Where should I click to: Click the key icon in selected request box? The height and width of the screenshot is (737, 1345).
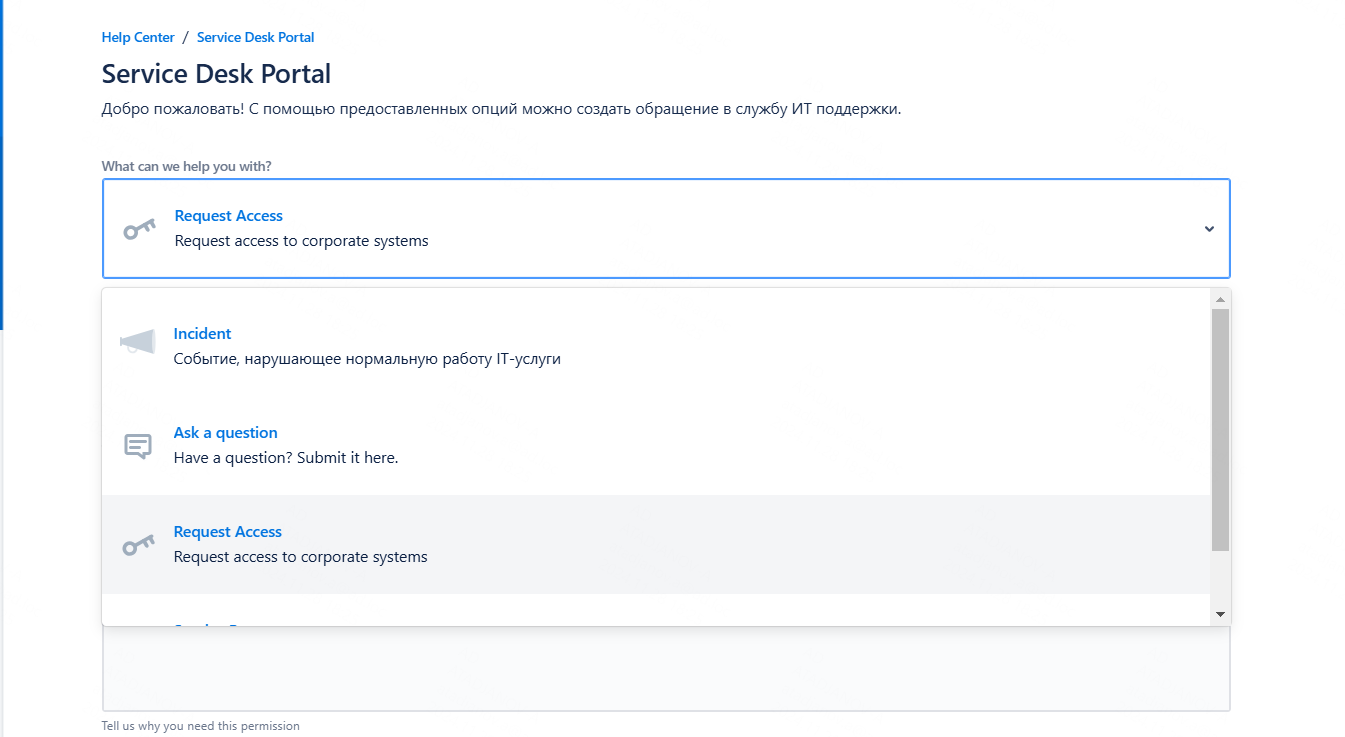[x=139, y=231]
